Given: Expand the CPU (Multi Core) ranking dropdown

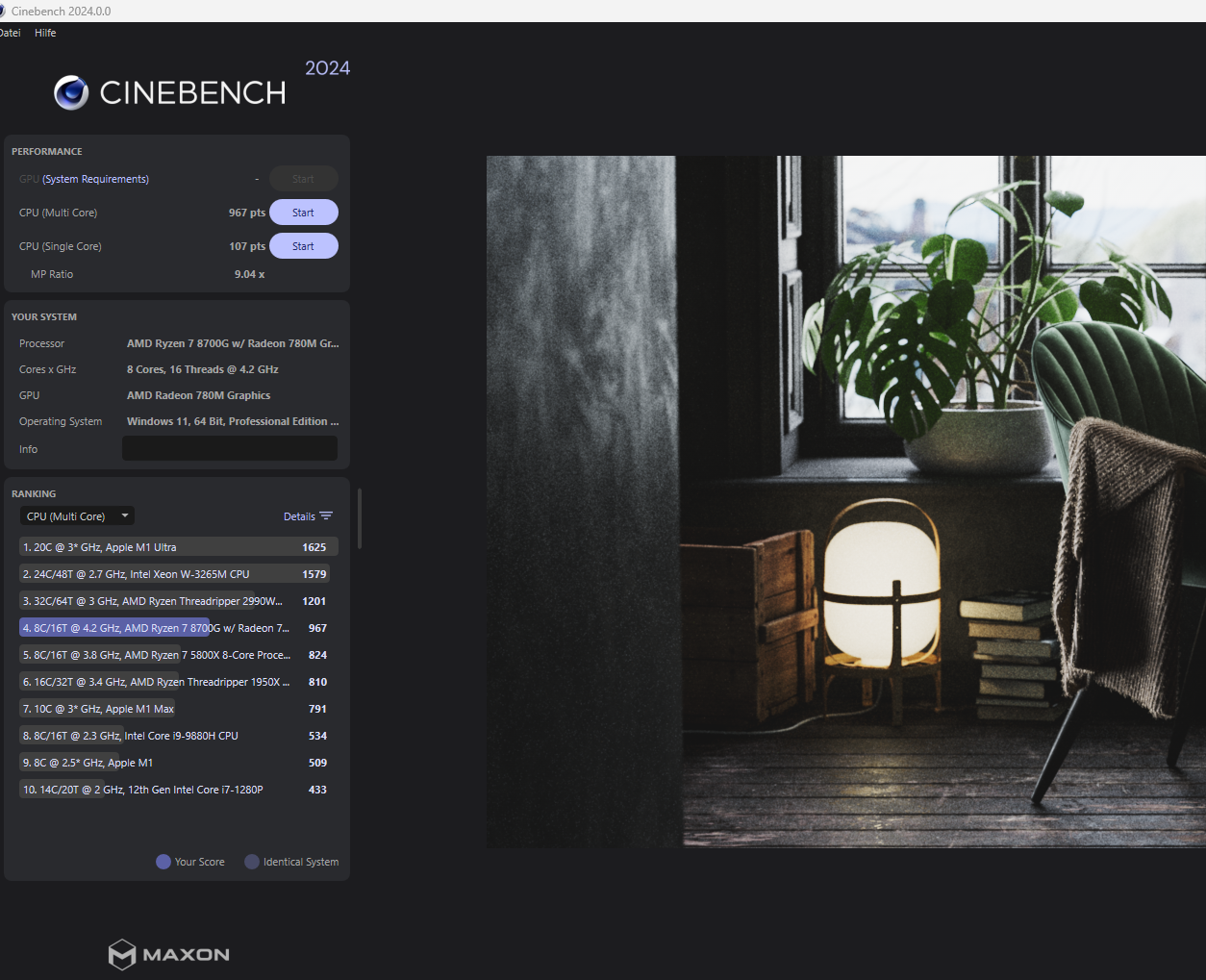Looking at the screenshot, I should point(77,516).
